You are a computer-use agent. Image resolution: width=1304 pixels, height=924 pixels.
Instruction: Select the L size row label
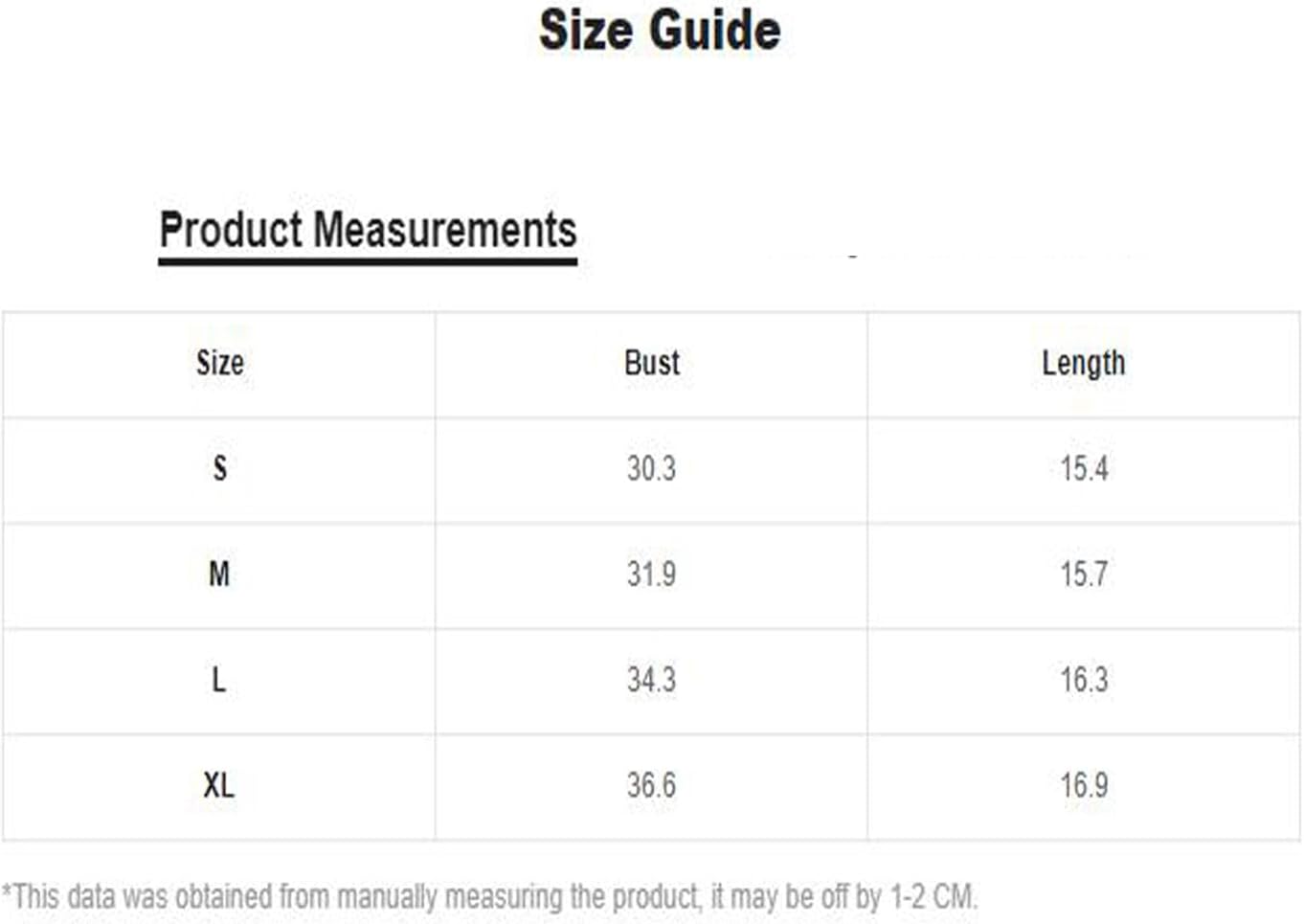(x=218, y=680)
